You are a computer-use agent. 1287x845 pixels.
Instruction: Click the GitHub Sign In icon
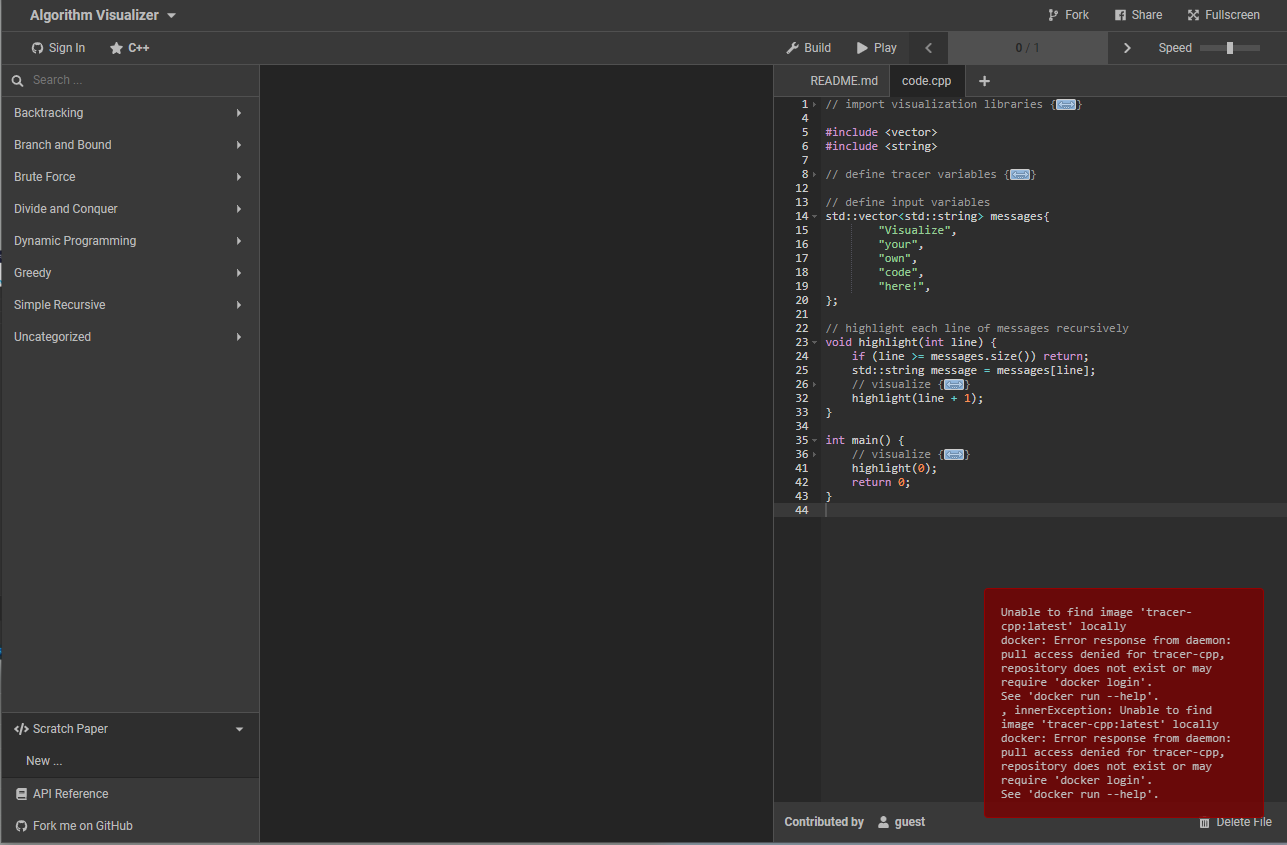38,48
